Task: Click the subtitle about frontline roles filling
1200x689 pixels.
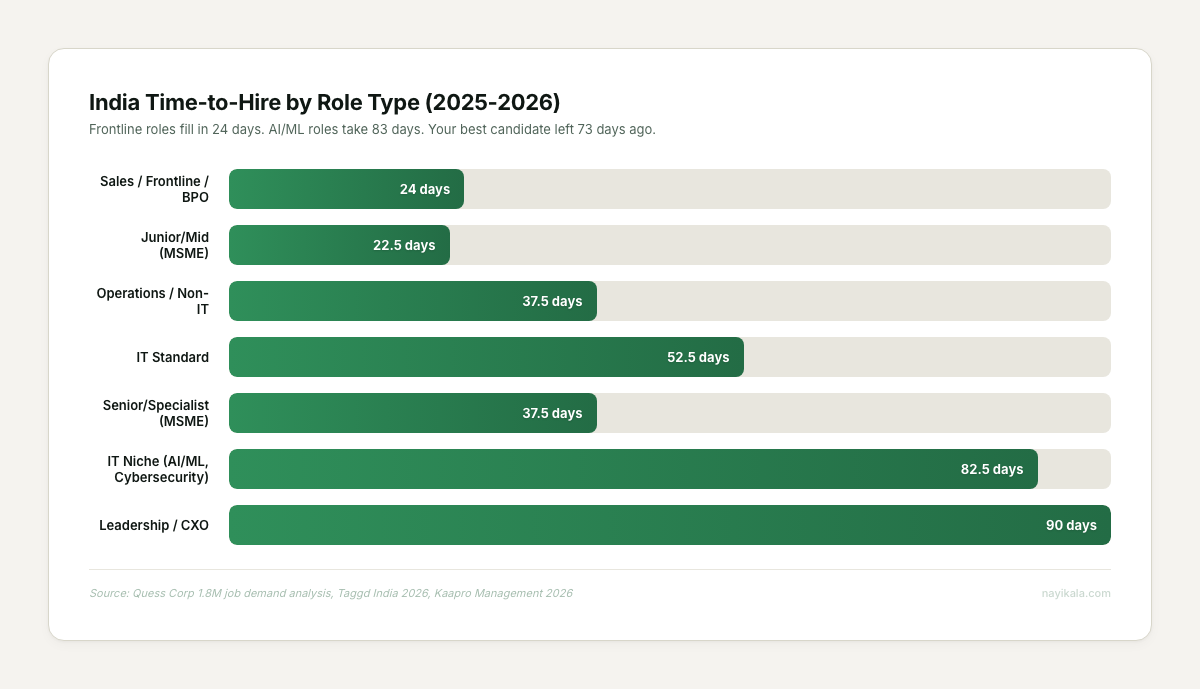Action: (x=372, y=130)
